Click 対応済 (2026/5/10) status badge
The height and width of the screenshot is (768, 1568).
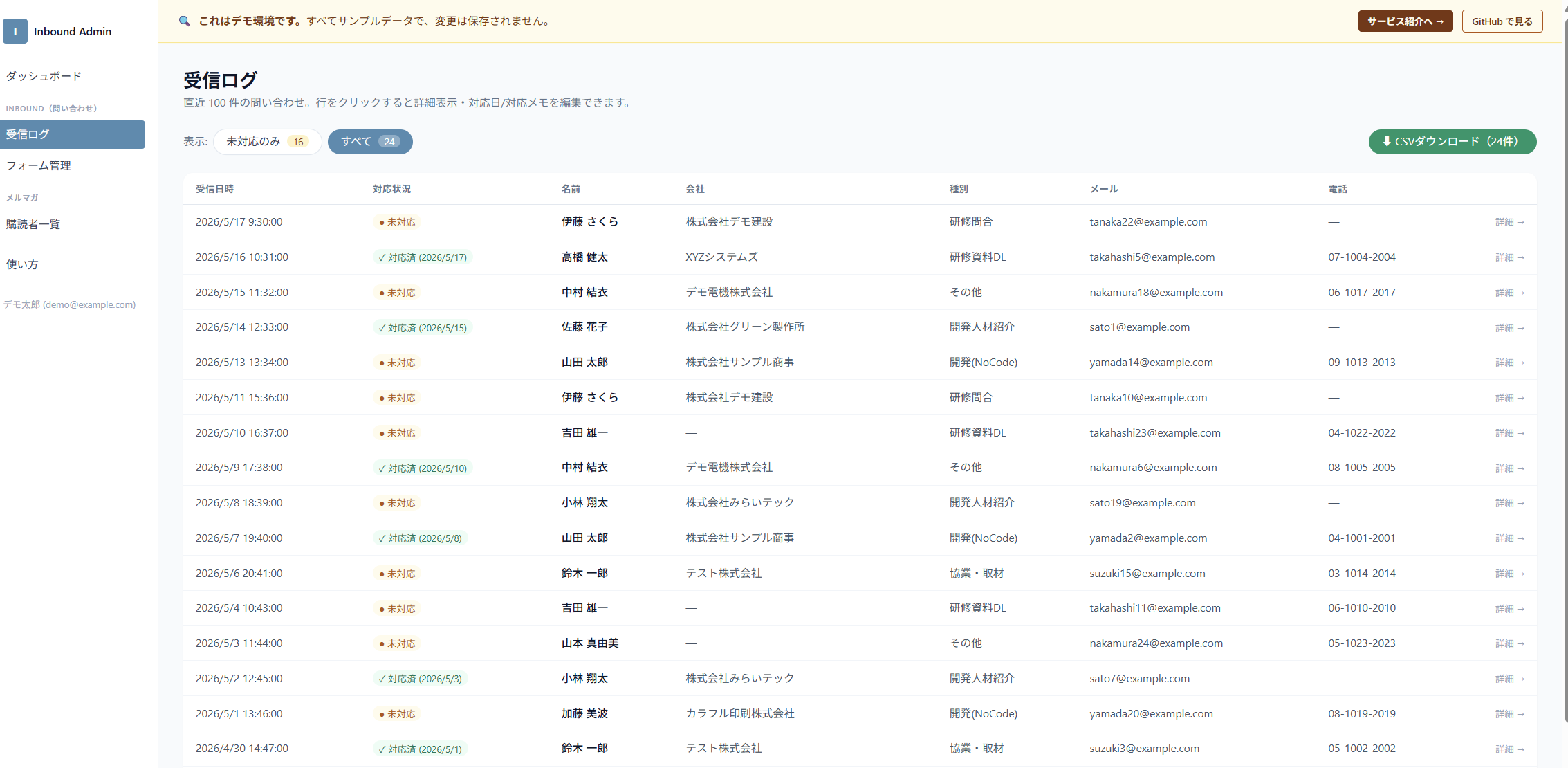point(423,468)
